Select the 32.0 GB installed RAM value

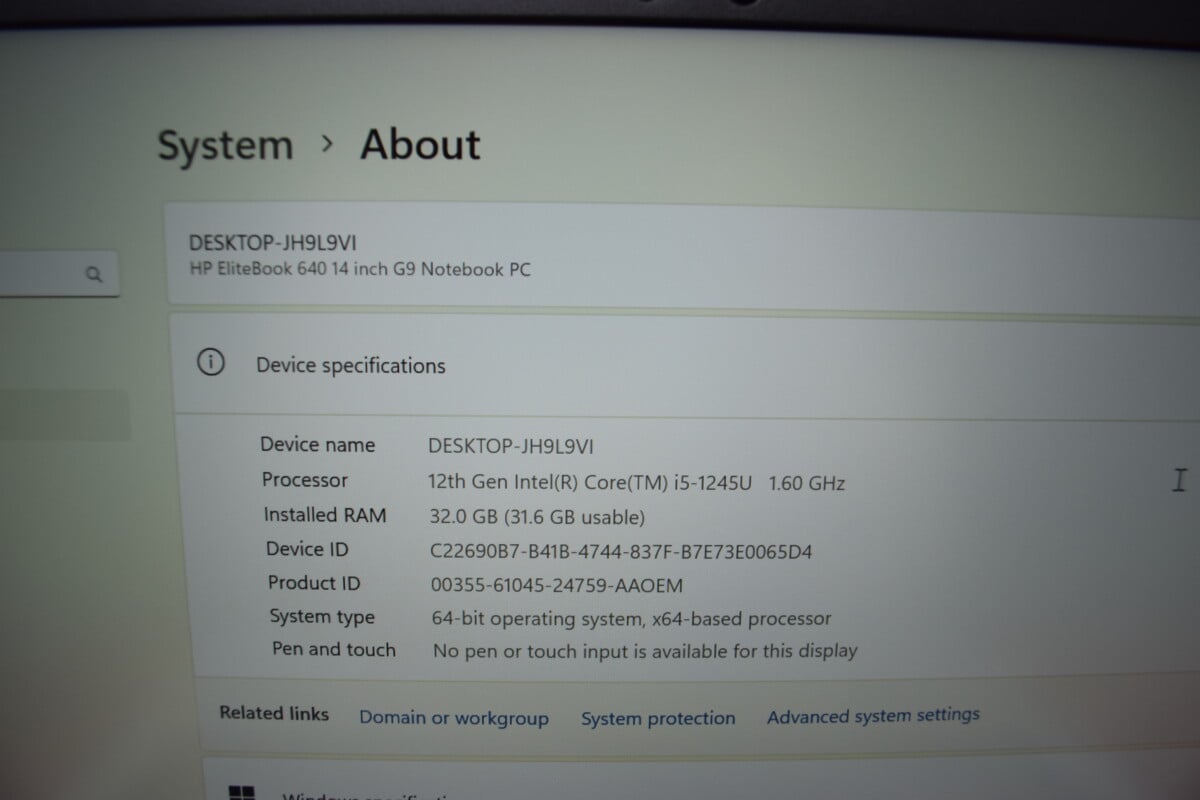coord(537,517)
